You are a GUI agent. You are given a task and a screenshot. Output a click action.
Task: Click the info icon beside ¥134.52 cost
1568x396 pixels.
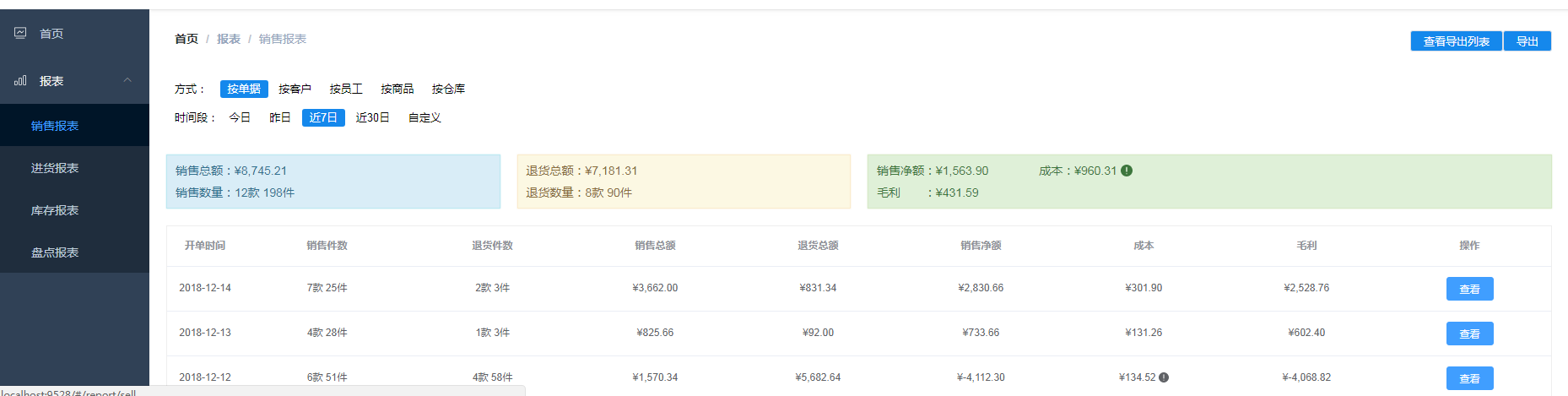[1164, 377]
